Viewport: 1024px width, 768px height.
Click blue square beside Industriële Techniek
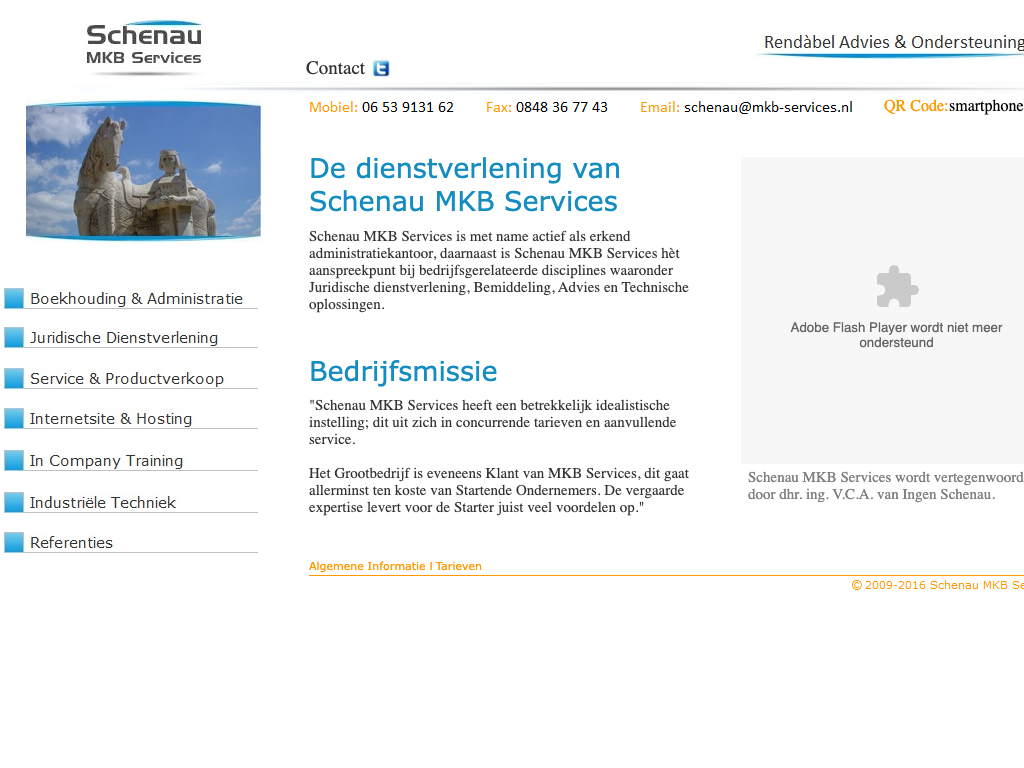[14, 502]
